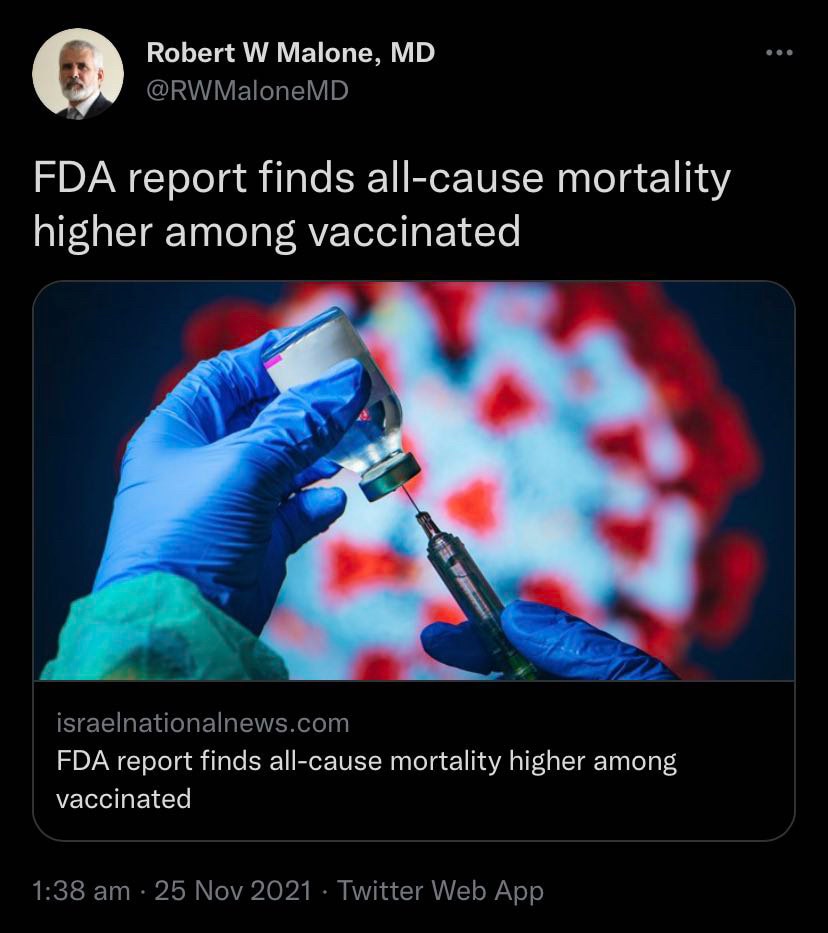The width and height of the screenshot is (828, 933).
Task: Click the Twitter Web App source label
Action: click(440, 891)
